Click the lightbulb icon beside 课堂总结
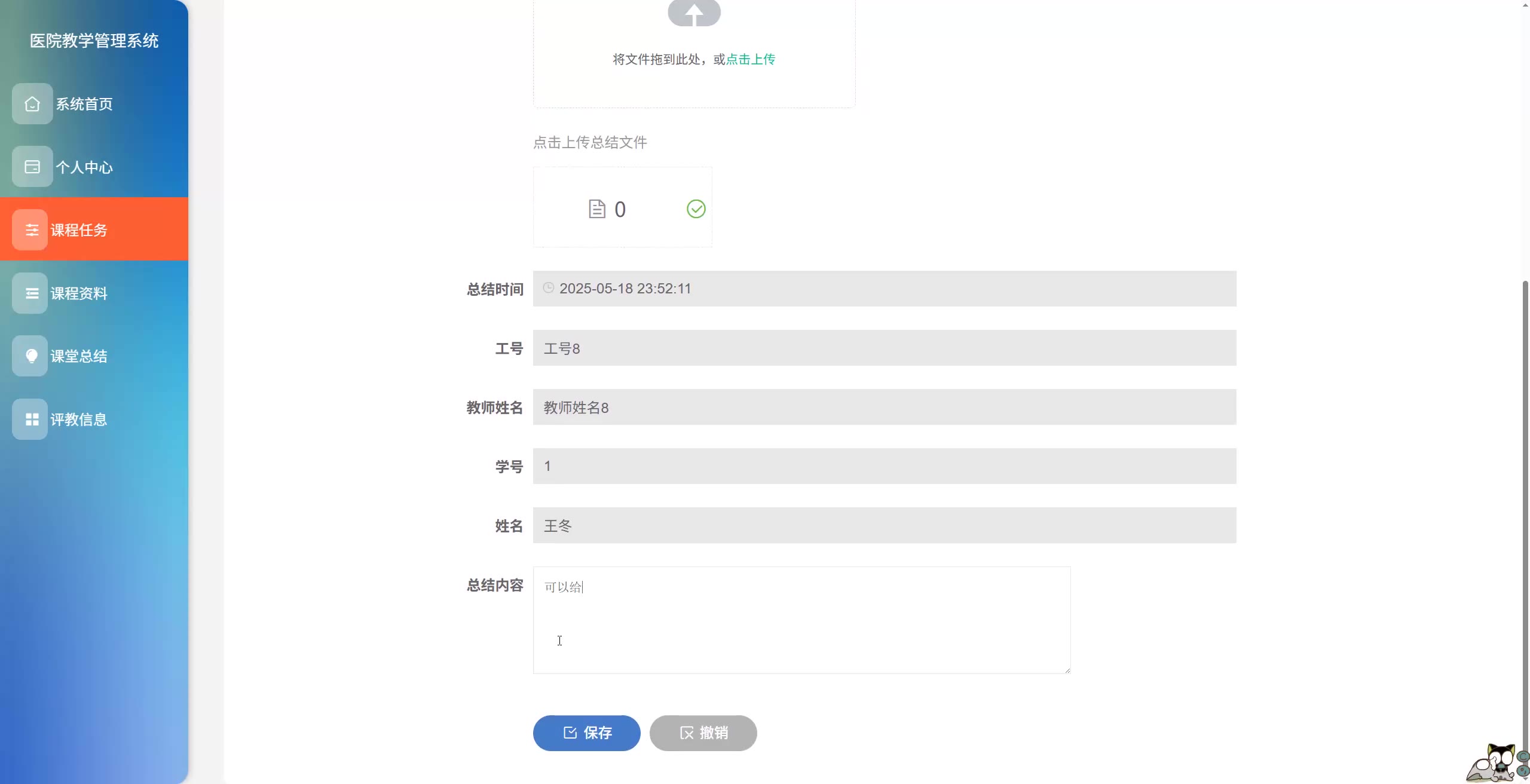 pos(31,356)
